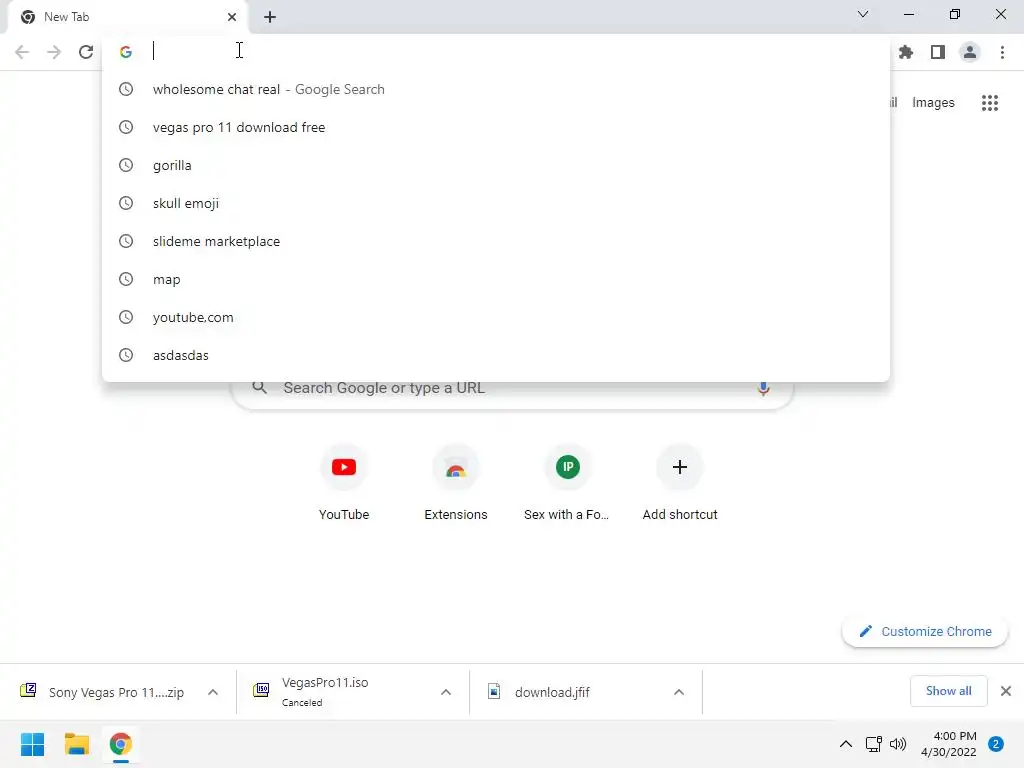
Task: Open the Images link
Action: click(933, 103)
